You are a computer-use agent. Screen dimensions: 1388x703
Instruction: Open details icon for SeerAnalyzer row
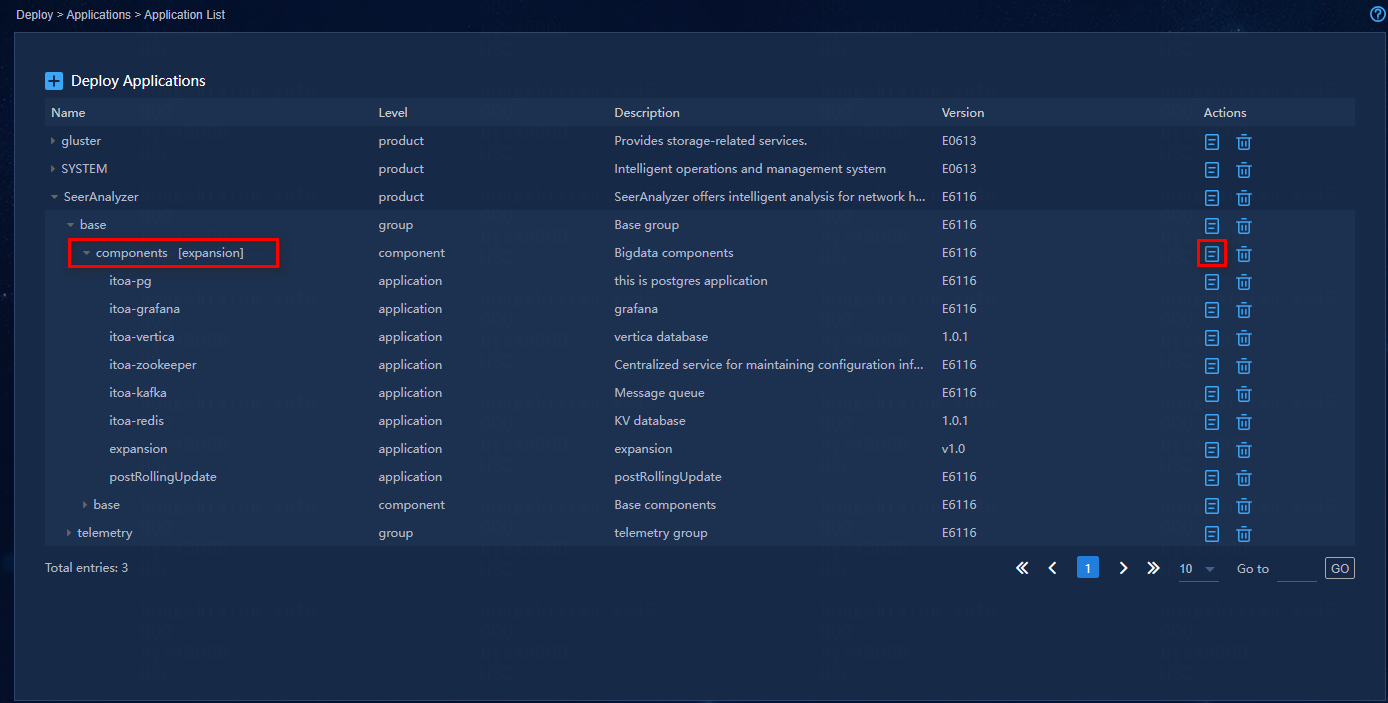click(x=1212, y=198)
